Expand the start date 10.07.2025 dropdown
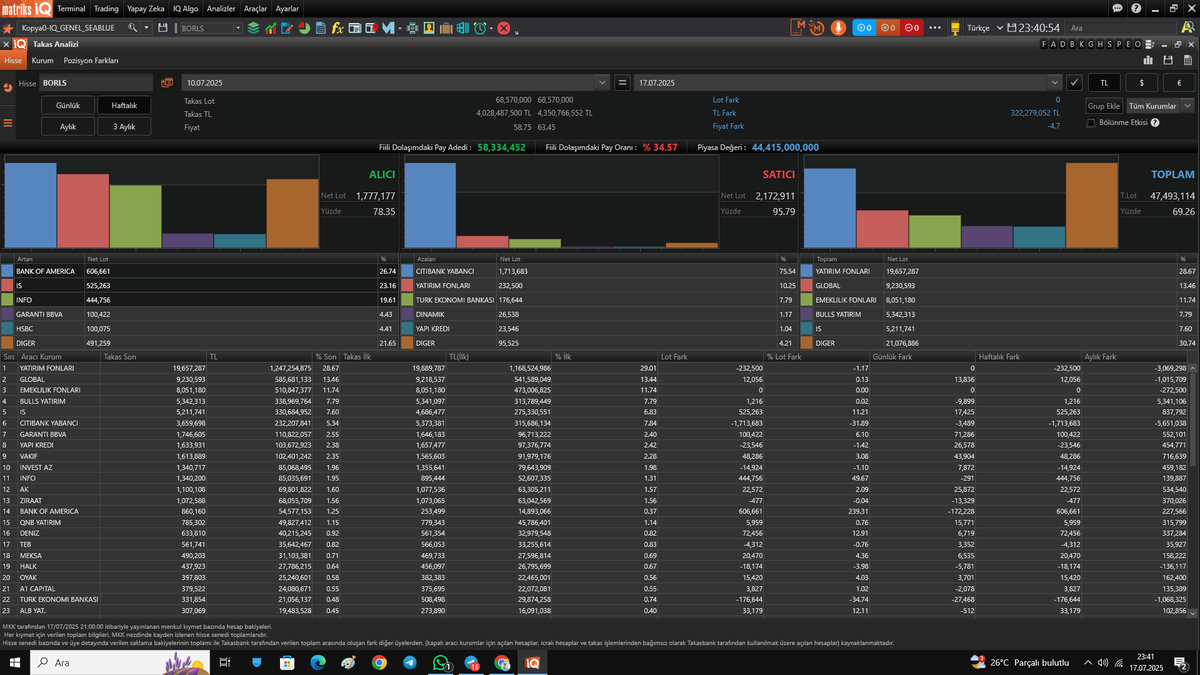 pyautogui.click(x=602, y=83)
